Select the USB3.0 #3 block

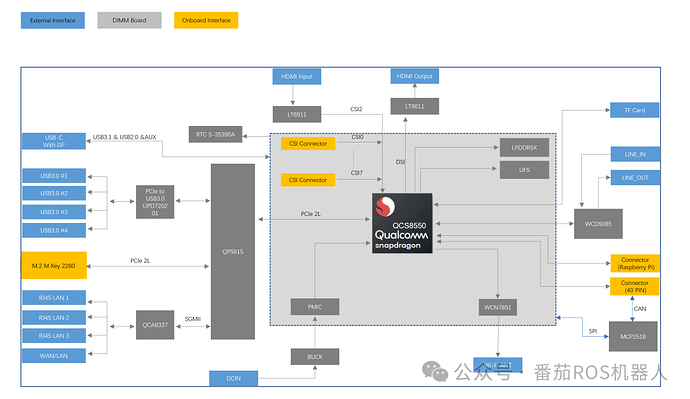click(54, 212)
